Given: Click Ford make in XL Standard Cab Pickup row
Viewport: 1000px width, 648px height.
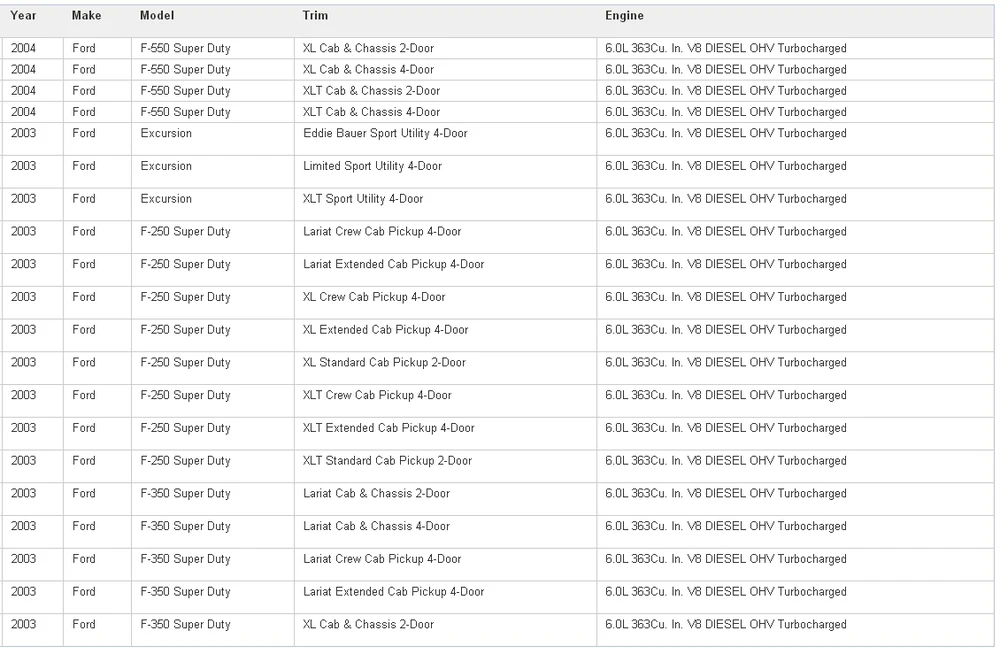Looking at the screenshot, I should 84,362.
